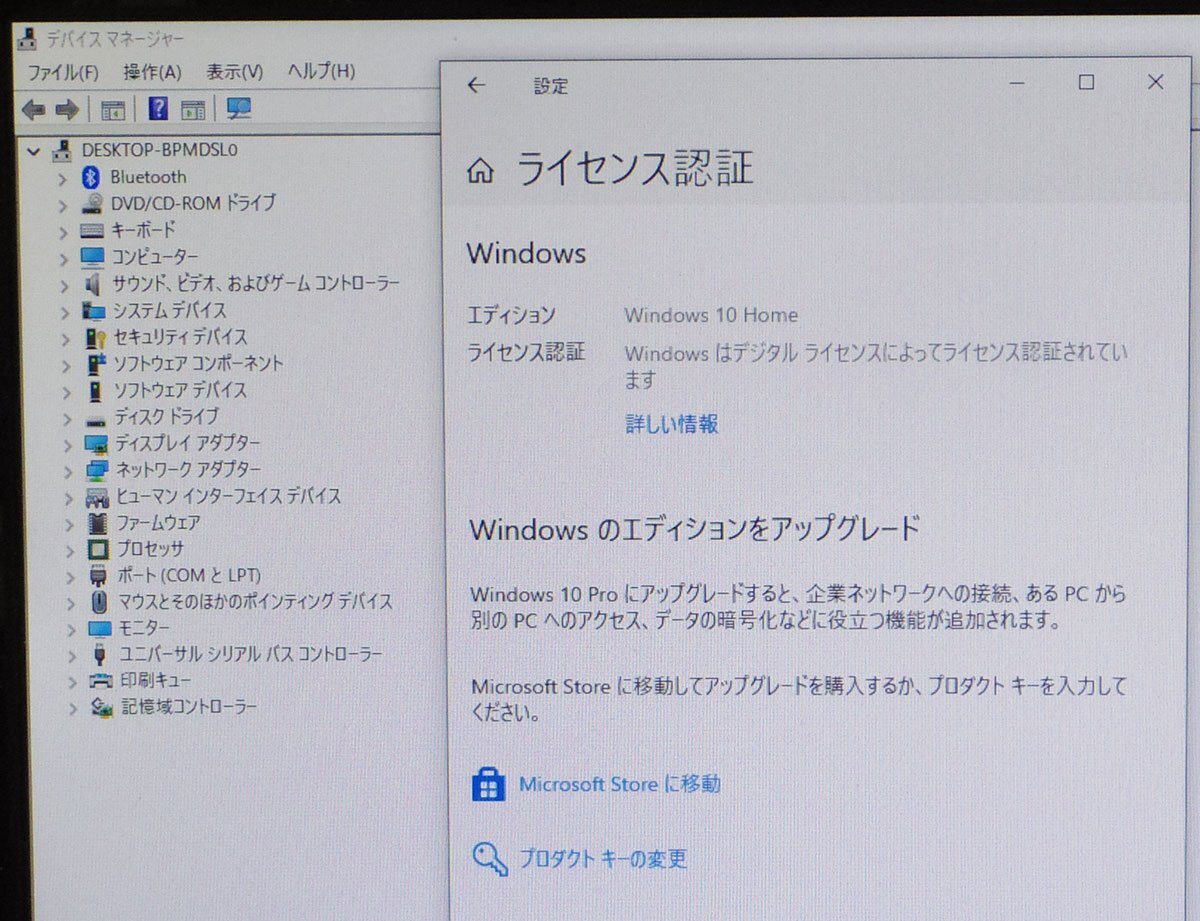Expand the ネットワーク アダプター node
This screenshot has height=921, width=1200.
(x=68, y=471)
